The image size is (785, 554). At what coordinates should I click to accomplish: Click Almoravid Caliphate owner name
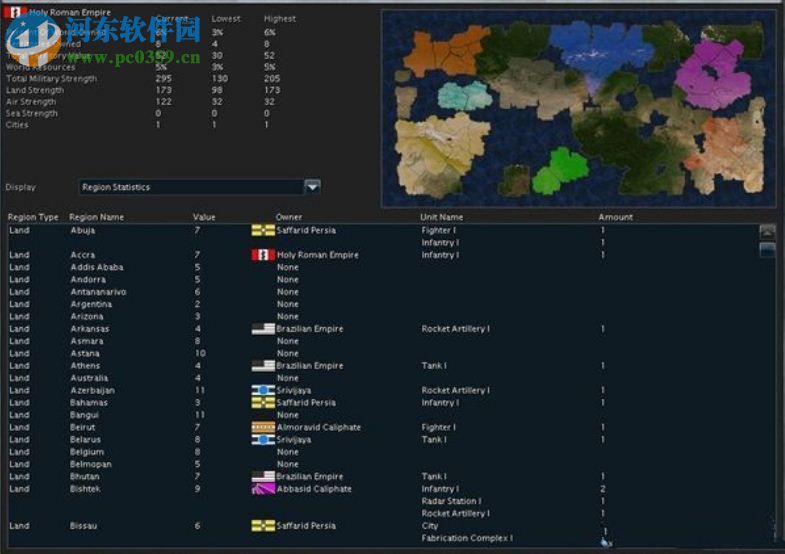pyautogui.click(x=318, y=427)
